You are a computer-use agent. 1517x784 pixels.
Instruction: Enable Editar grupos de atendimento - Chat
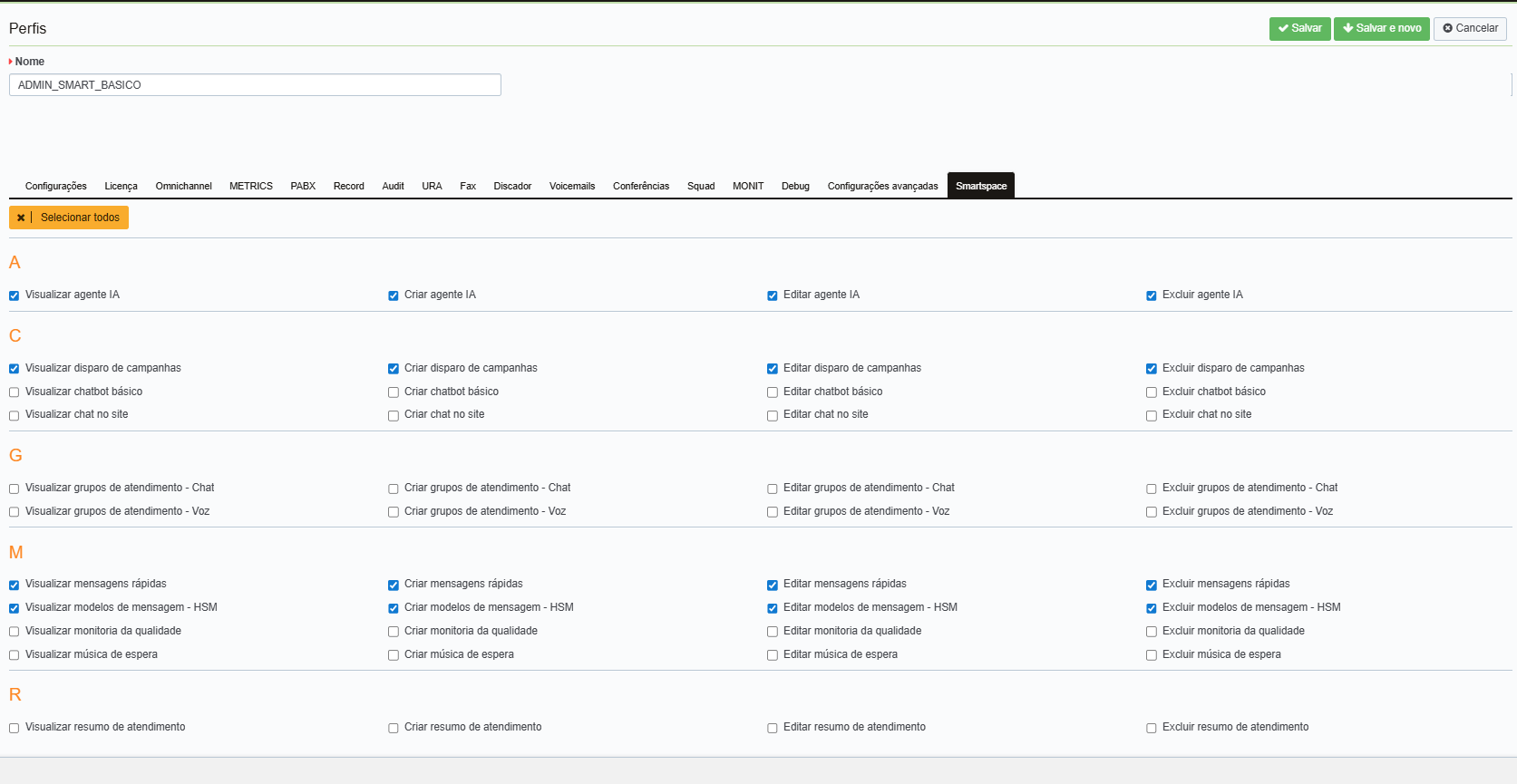point(773,489)
